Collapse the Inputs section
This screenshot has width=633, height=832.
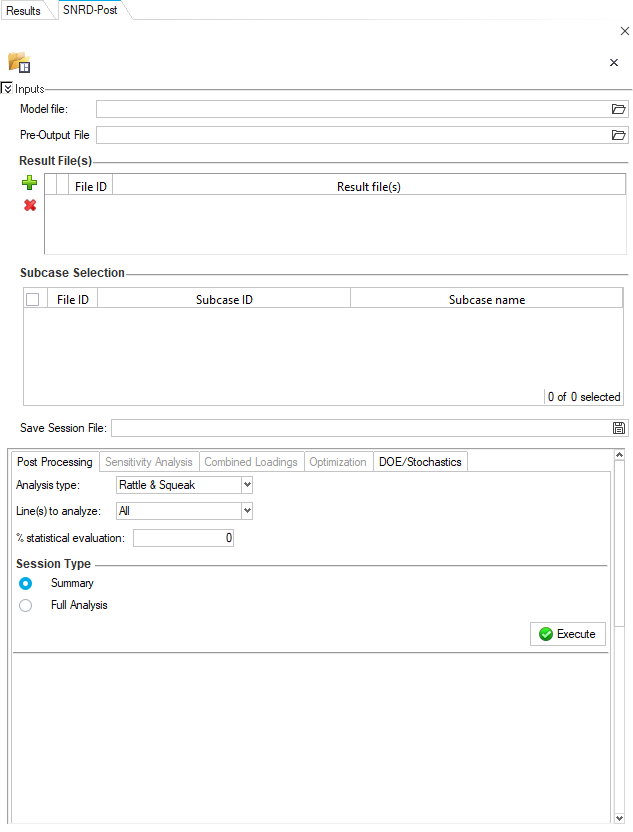(7, 89)
